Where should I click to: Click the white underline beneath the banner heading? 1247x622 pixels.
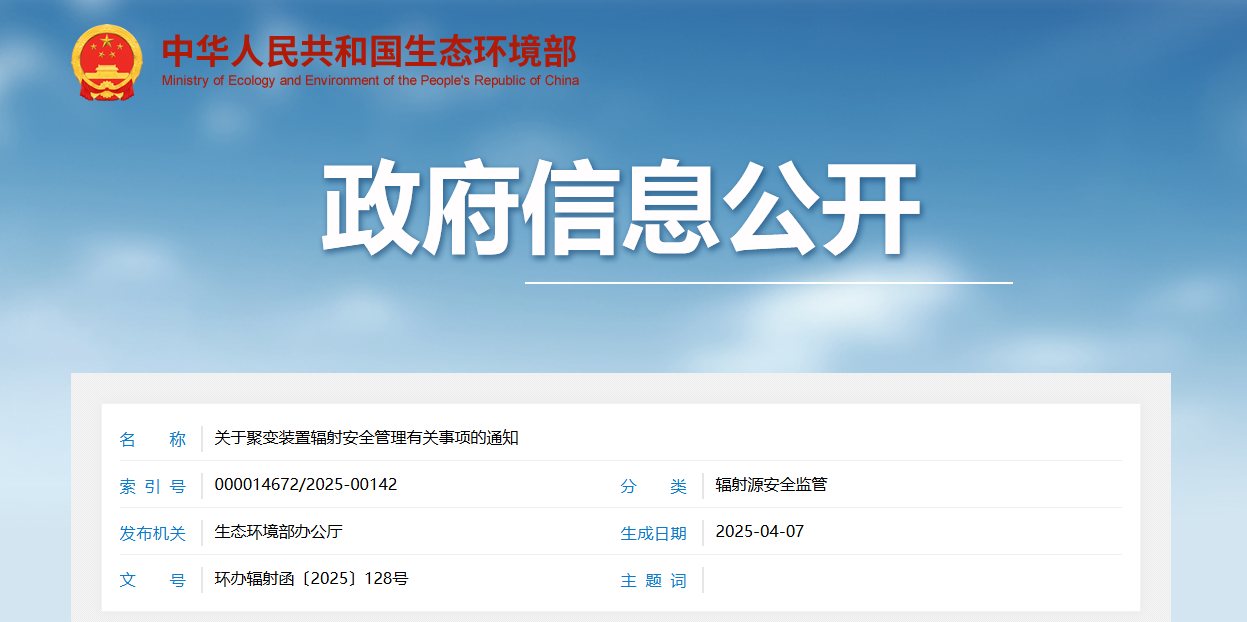pos(768,283)
